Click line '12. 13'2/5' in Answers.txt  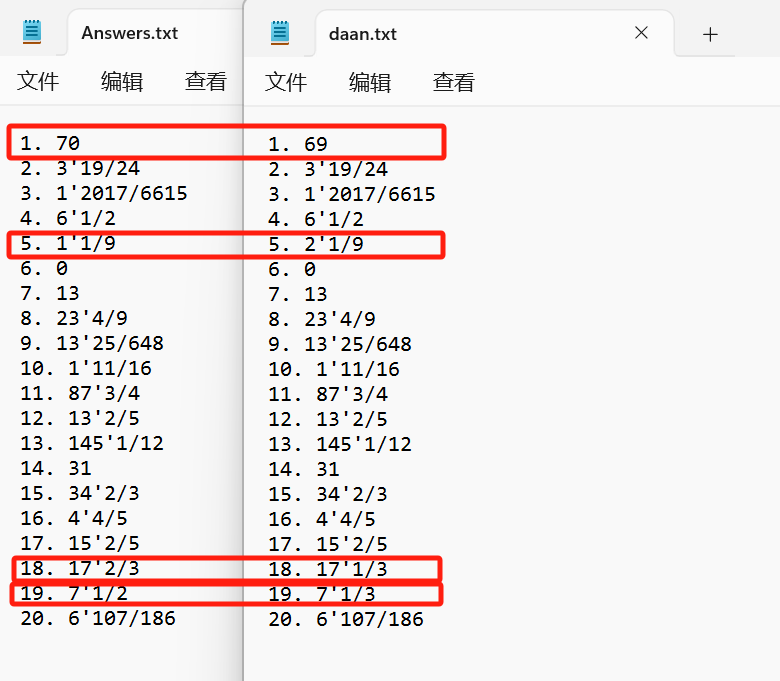[x=80, y=418]
